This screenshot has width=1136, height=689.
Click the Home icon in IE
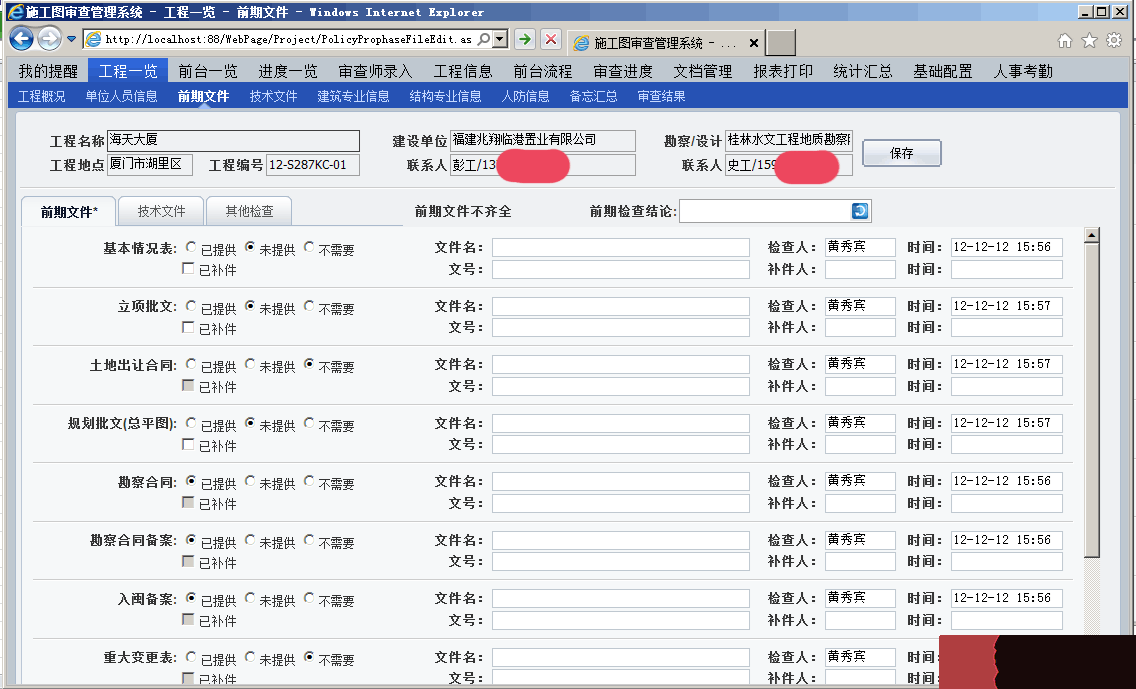point(1064,41)
